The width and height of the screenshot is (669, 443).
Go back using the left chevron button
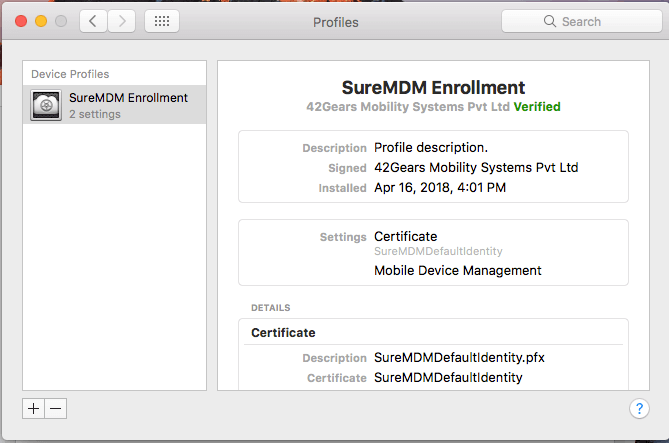[x=93, y=21]
